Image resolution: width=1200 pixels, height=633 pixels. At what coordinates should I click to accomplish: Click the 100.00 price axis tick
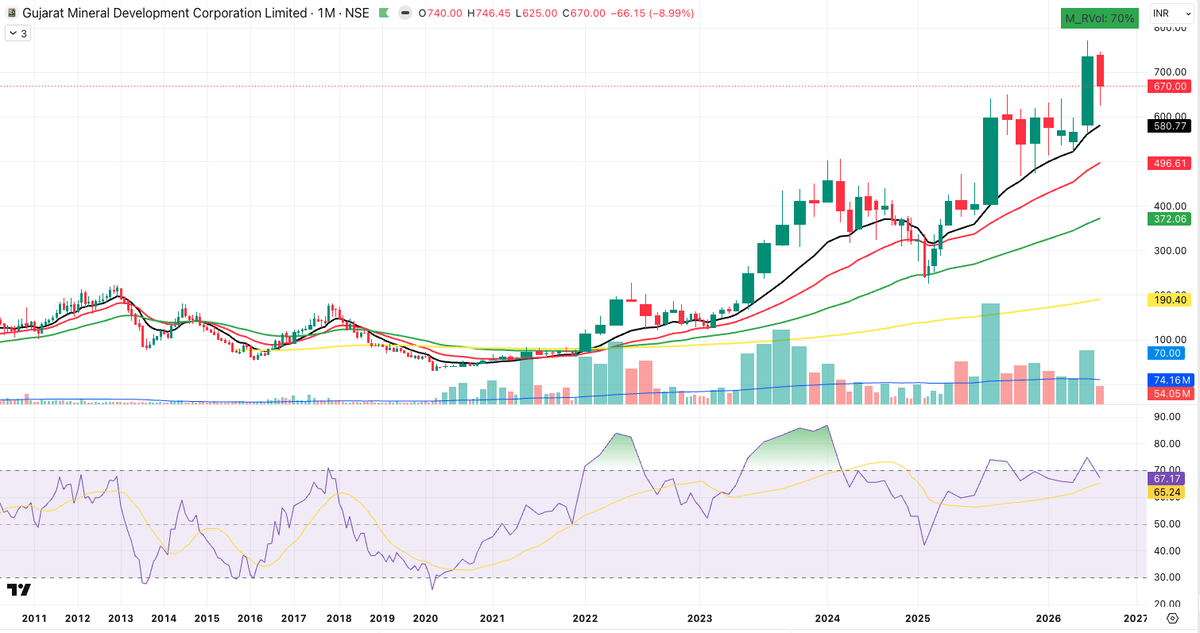click(x=1169, y=340)
